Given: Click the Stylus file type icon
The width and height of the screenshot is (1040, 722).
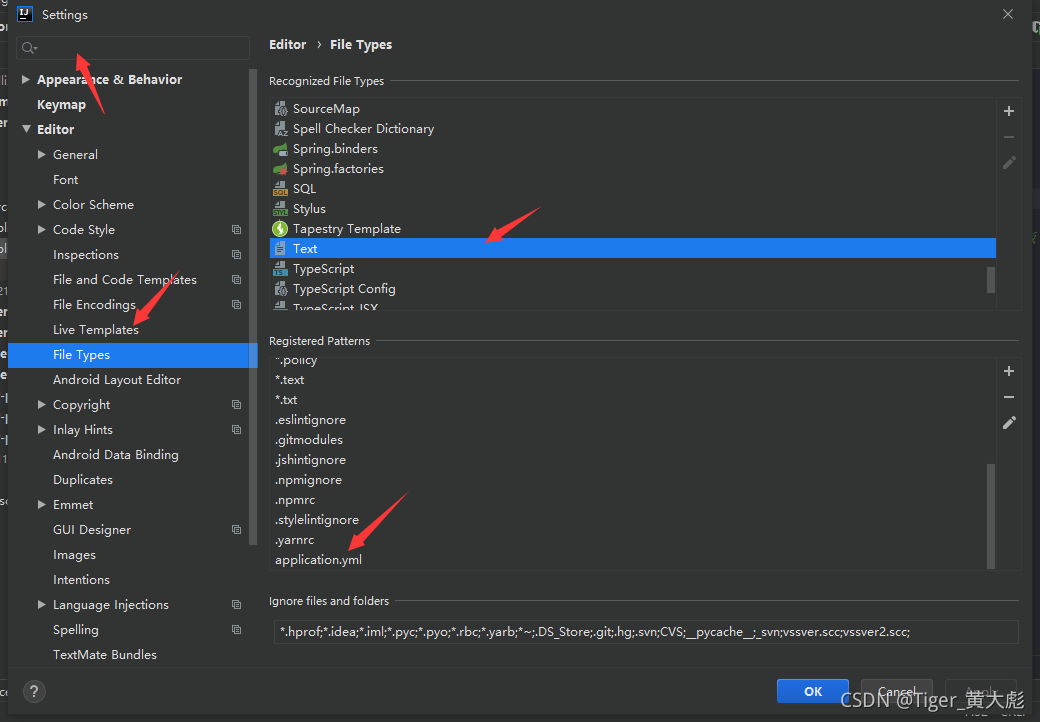Looking at the screenshot, I should coord(281,209).
